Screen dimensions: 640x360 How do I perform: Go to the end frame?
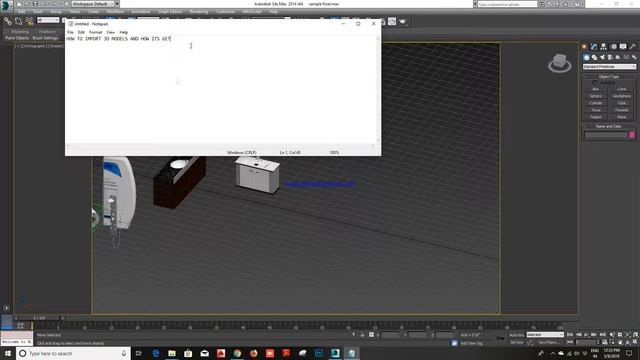click(x=602, y=335)
